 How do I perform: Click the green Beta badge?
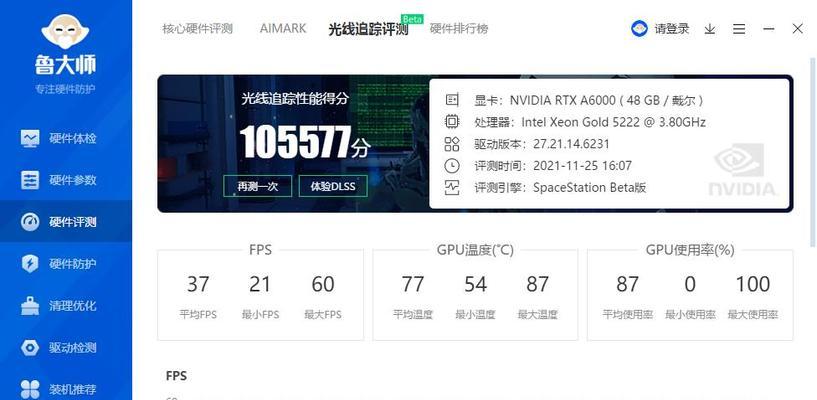tap(413, 19)
